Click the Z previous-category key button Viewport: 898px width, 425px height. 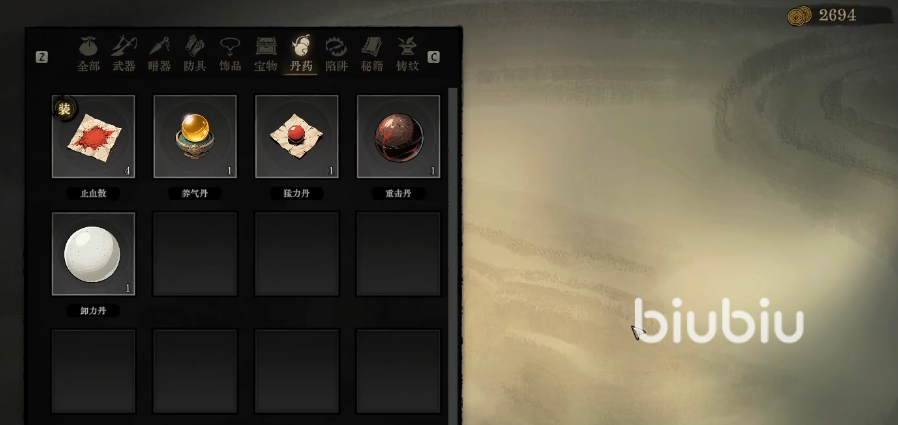(42, 57)
